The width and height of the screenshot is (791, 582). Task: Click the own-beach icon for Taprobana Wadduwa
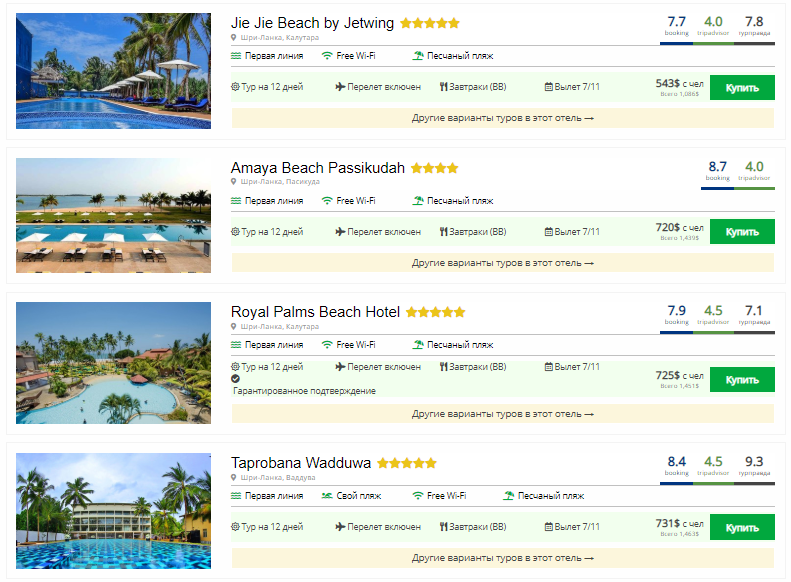[327, 496]
